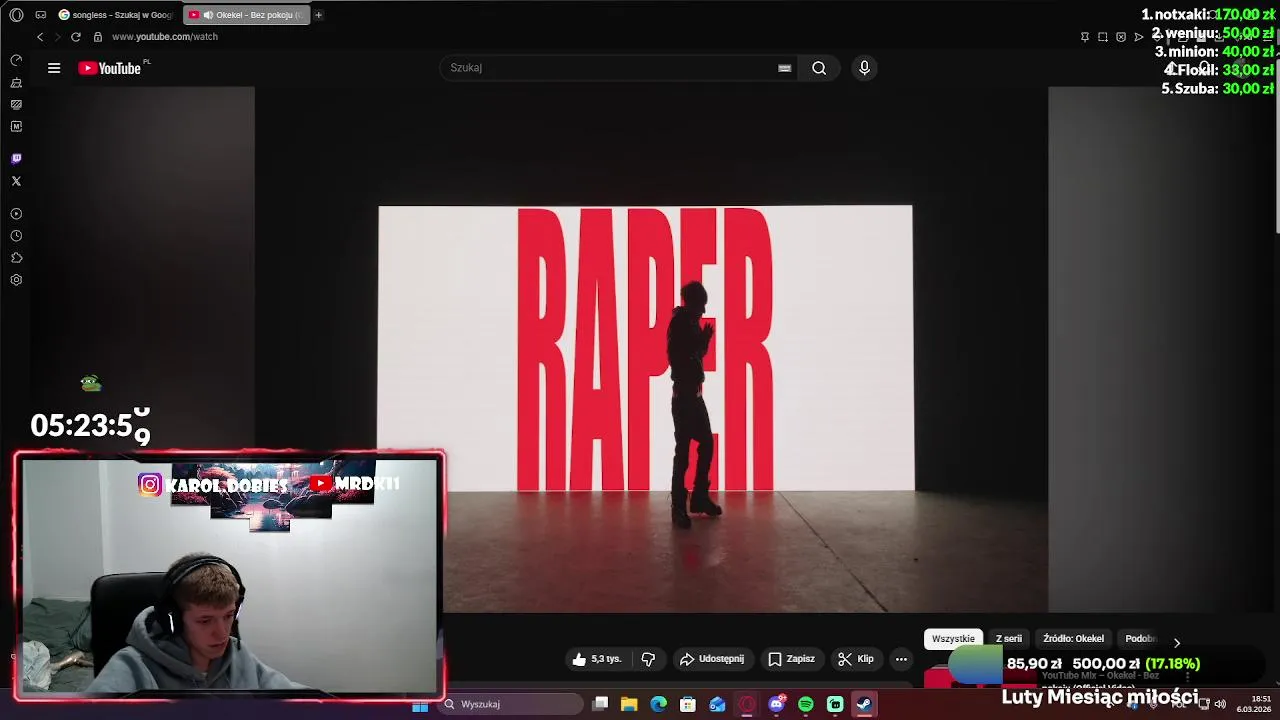
Task: Switch to the songless Google search tab
Action: (117, 15)
